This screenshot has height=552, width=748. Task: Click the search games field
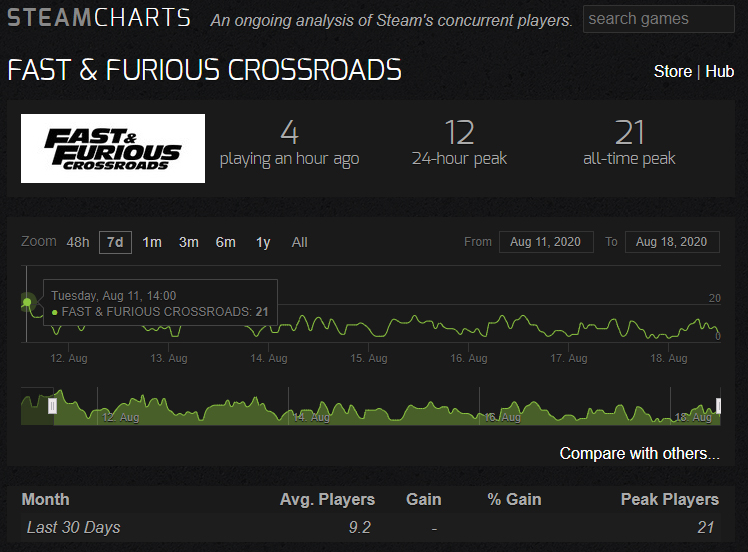[658, 19]
